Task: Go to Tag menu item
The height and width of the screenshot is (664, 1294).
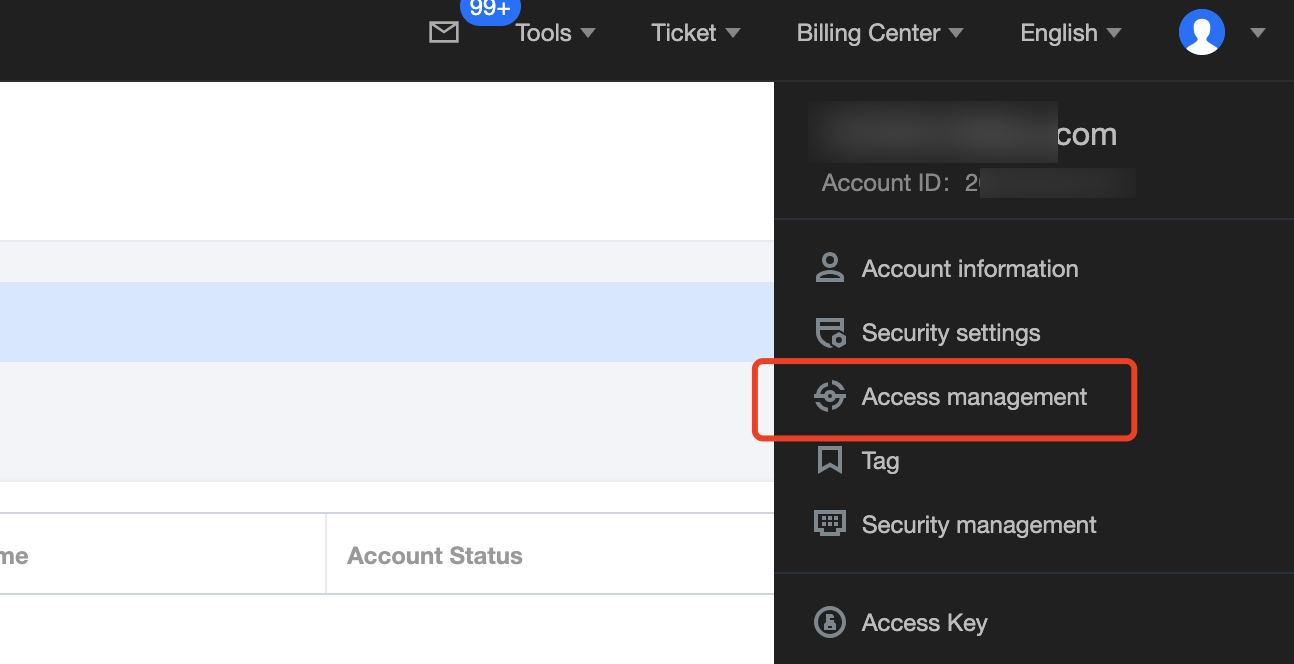Action: tap(880, 461)
